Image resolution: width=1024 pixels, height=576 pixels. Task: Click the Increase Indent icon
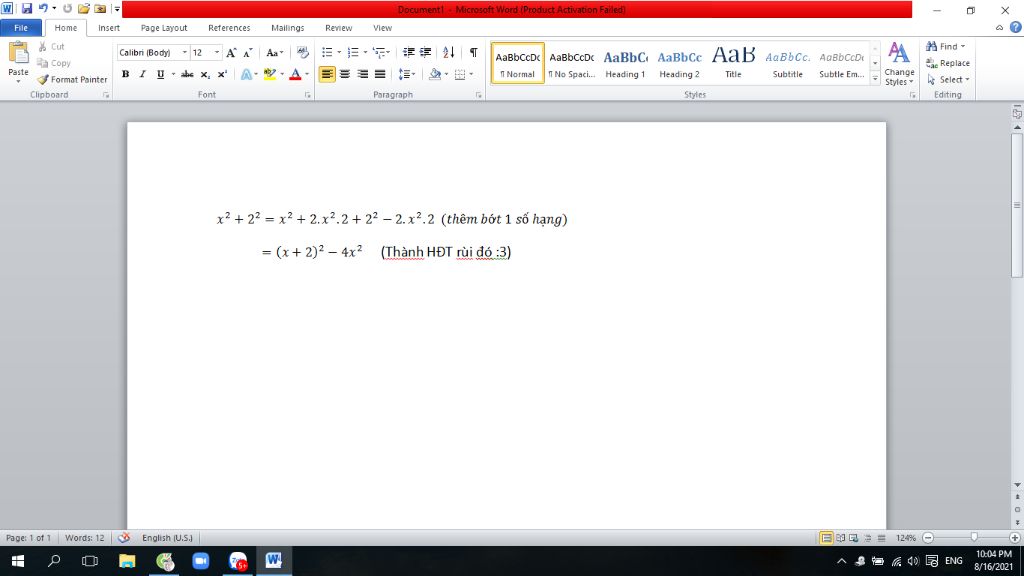coord(425,52)
